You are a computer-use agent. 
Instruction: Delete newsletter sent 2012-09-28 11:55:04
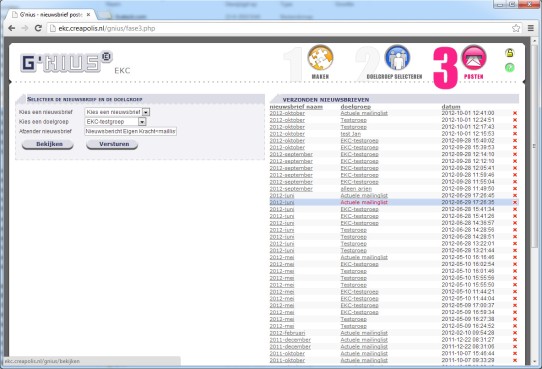[x=515, y=182]
